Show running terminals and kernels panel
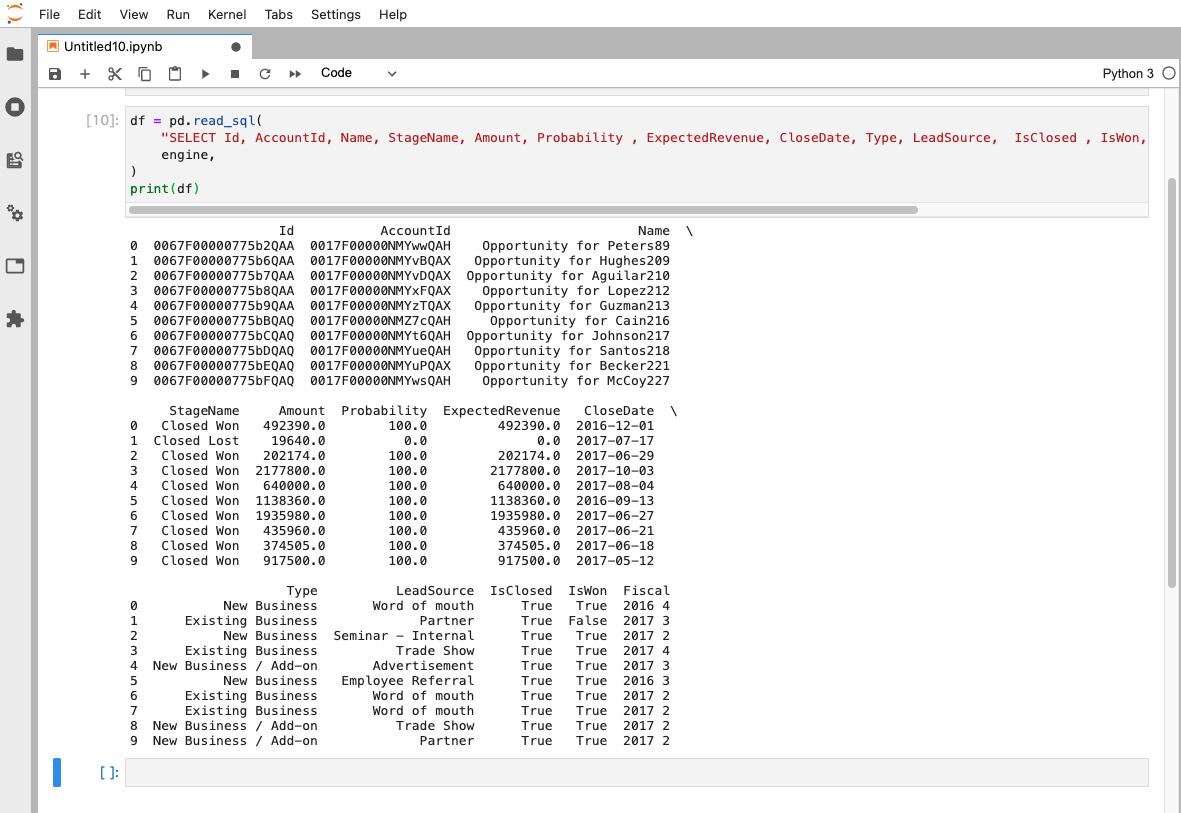 (15, 107)
